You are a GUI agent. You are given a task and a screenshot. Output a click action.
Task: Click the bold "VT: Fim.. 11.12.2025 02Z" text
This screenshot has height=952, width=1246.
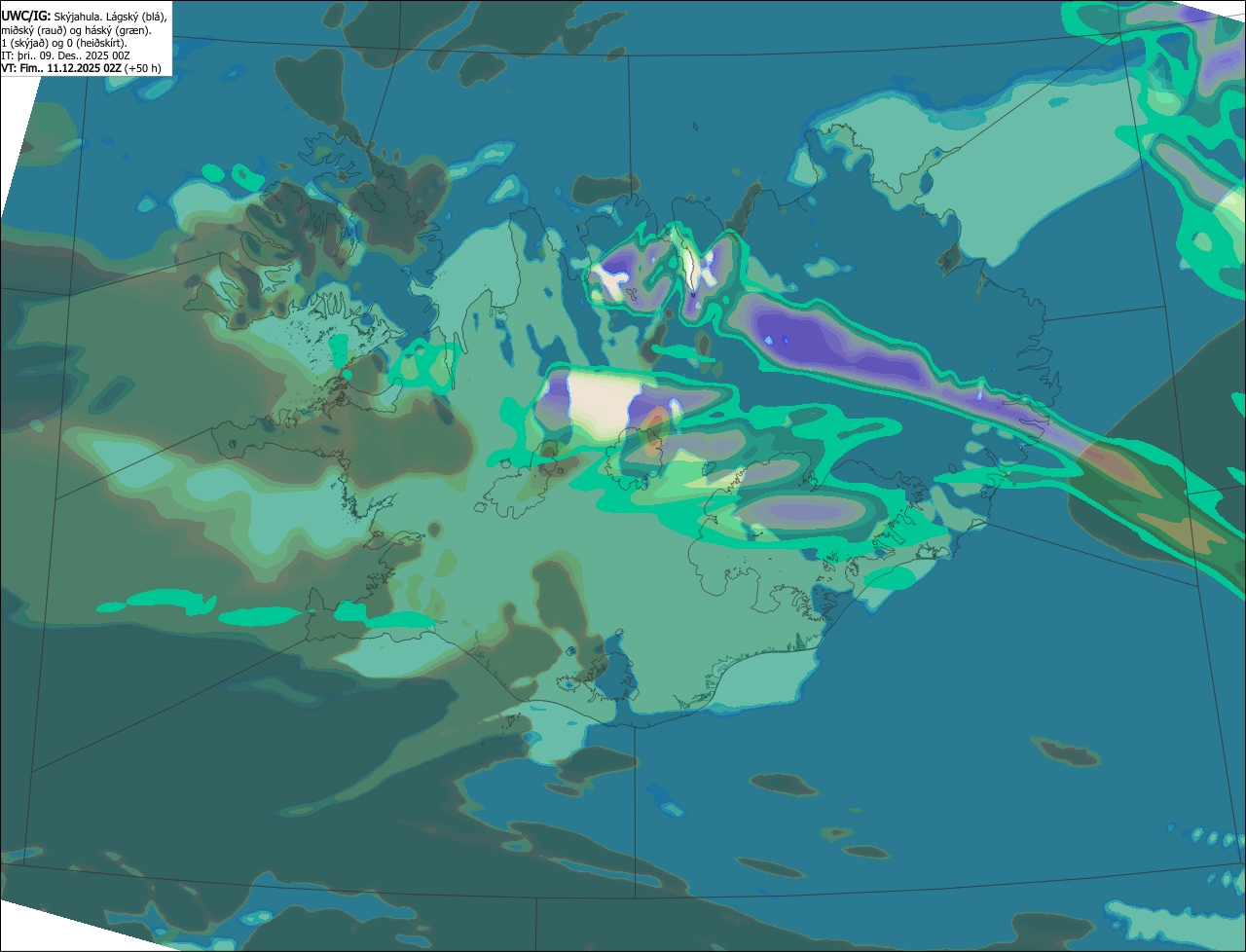[61, 68]
